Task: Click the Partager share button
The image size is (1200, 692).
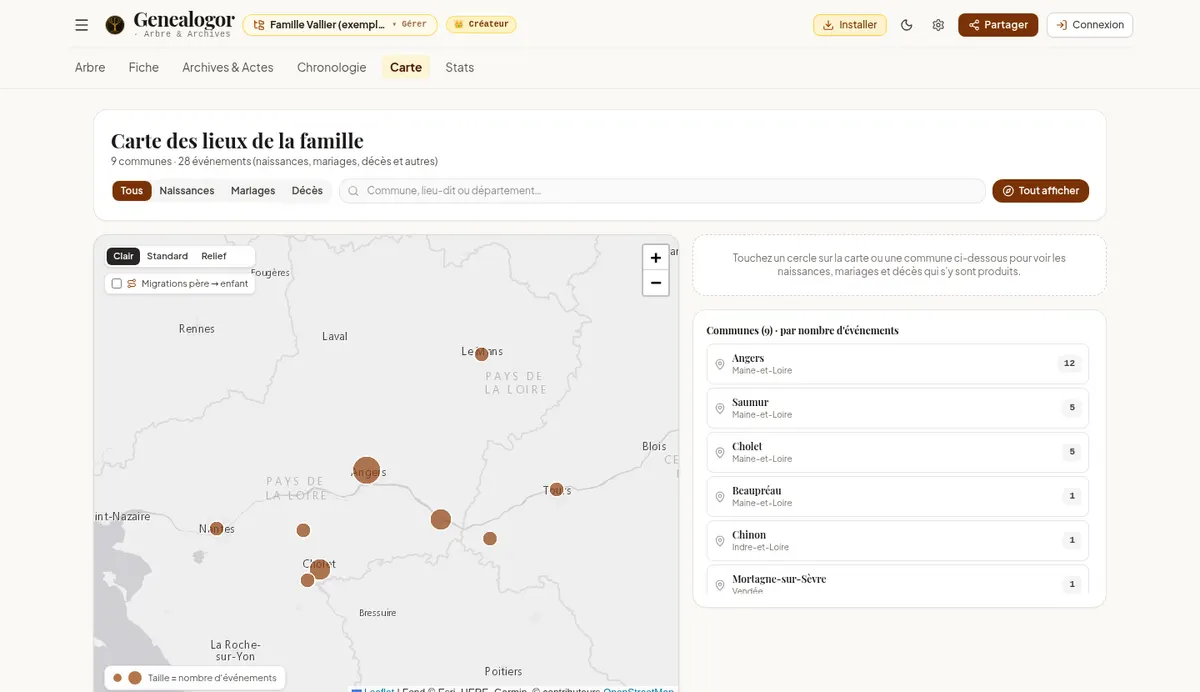Action: (x=998, y=25)
